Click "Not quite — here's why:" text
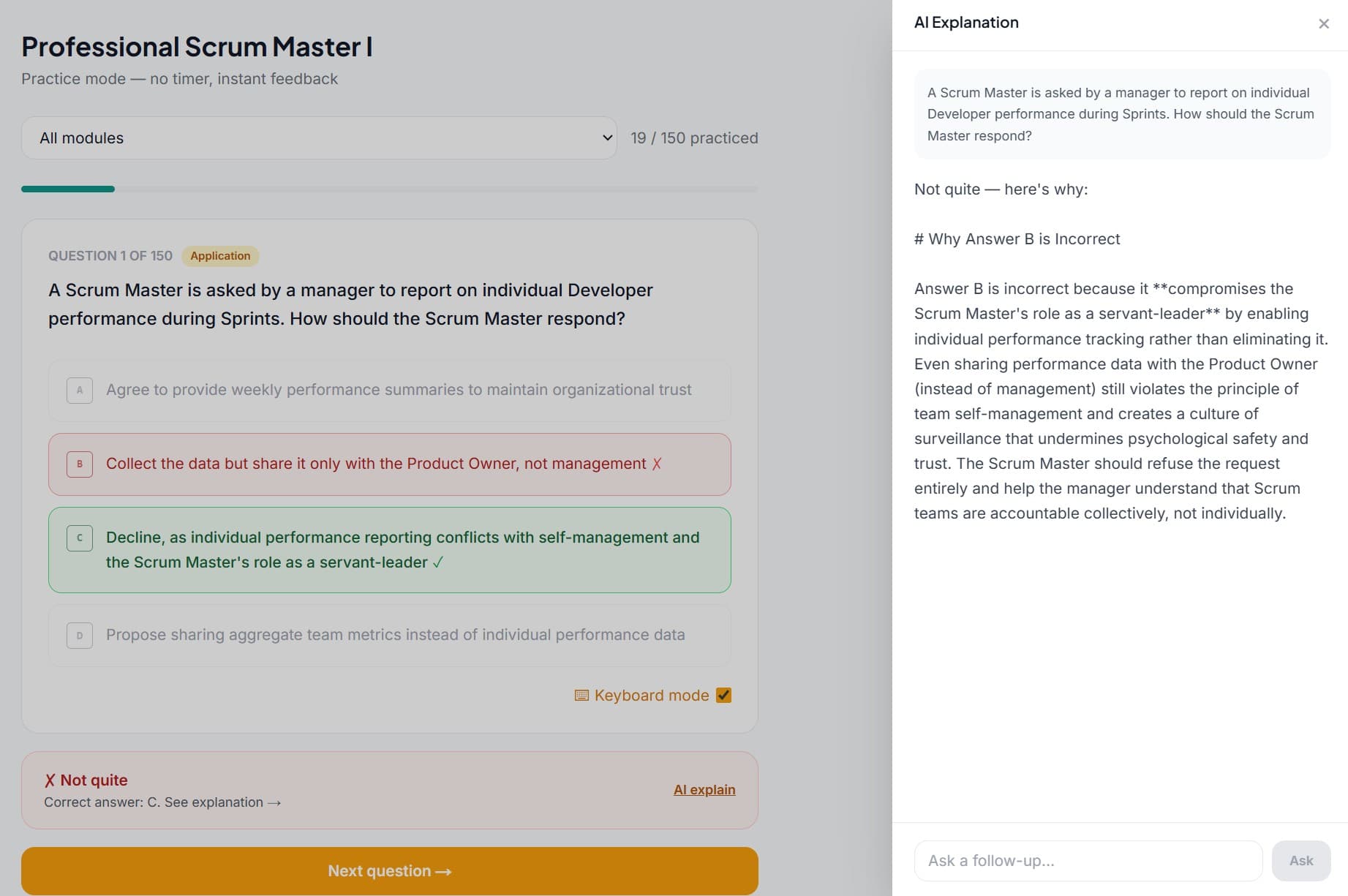Screen dimensions: 1348x896 point(1001,189)
